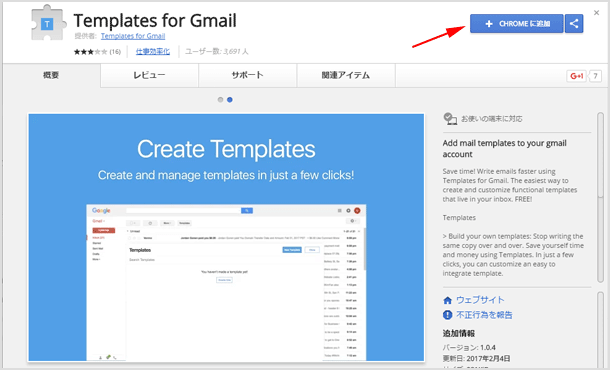The image size is (610, 370).
Task: Select the second slideshow dot
Action: 230,100
